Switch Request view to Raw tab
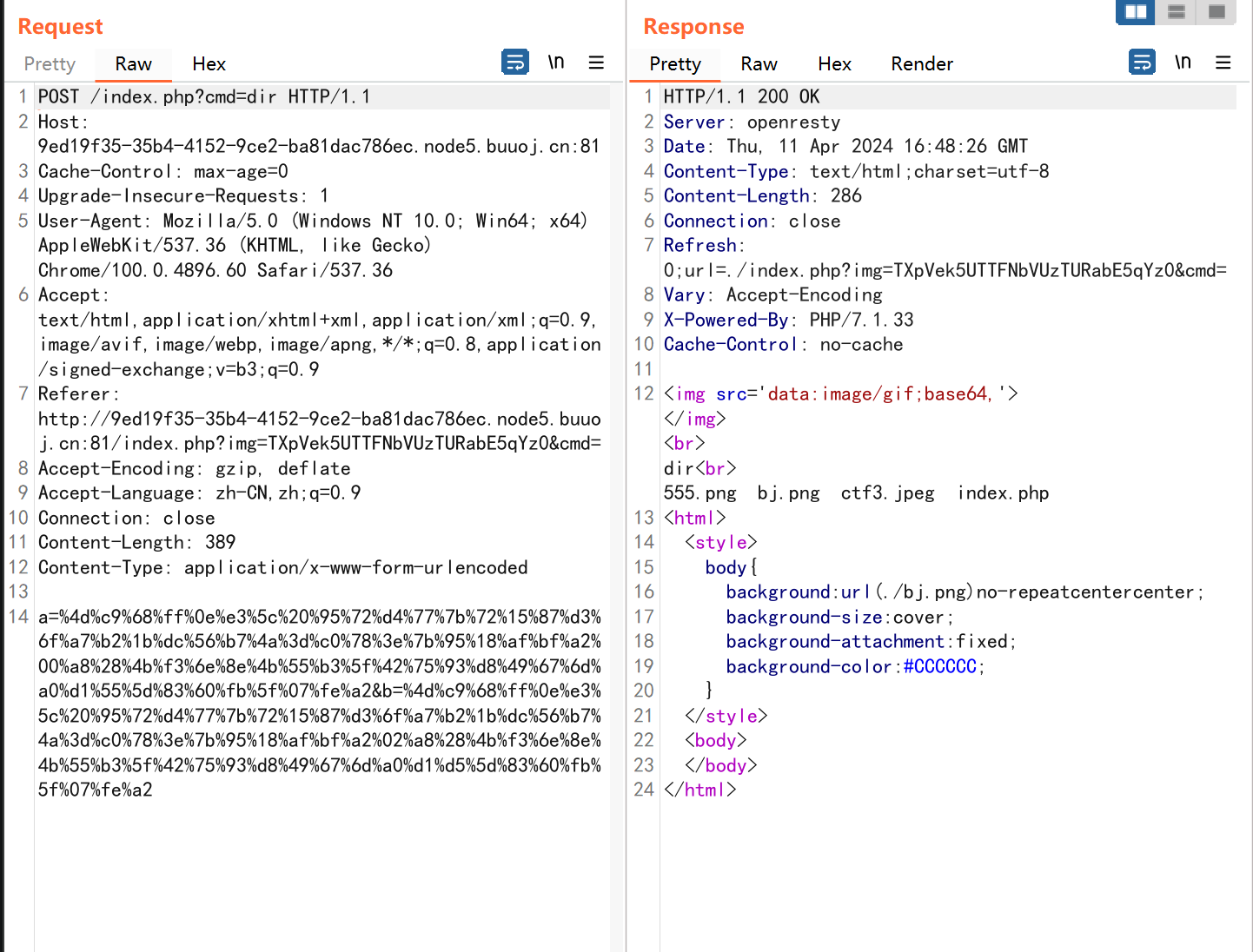The image size is (1253, 952). coord(133,64)
